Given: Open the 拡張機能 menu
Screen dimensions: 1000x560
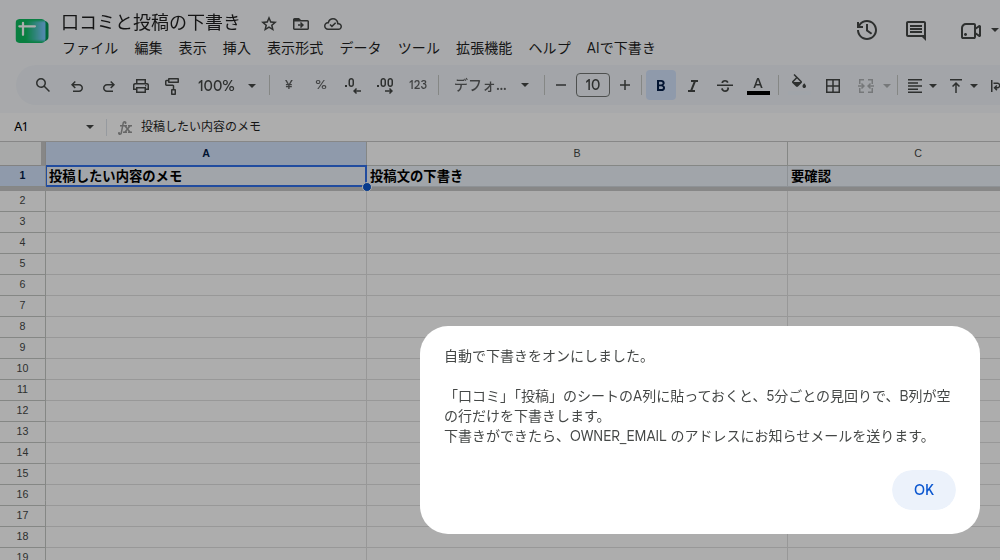Looking at the screenshot, I should pyautogui.click(x=483, y=48).
